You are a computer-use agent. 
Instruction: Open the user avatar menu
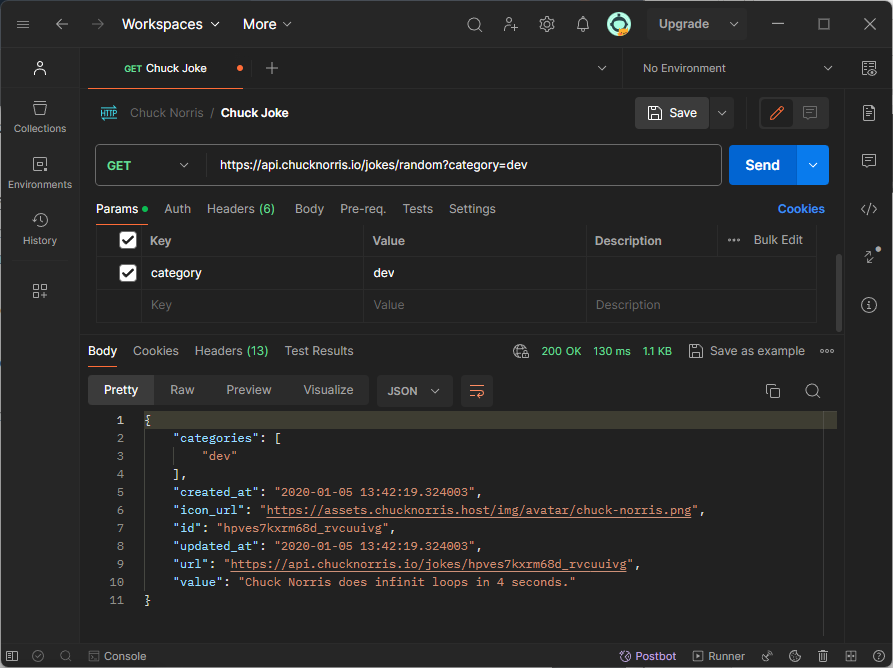pyautogui.click(x=618, y=24)
